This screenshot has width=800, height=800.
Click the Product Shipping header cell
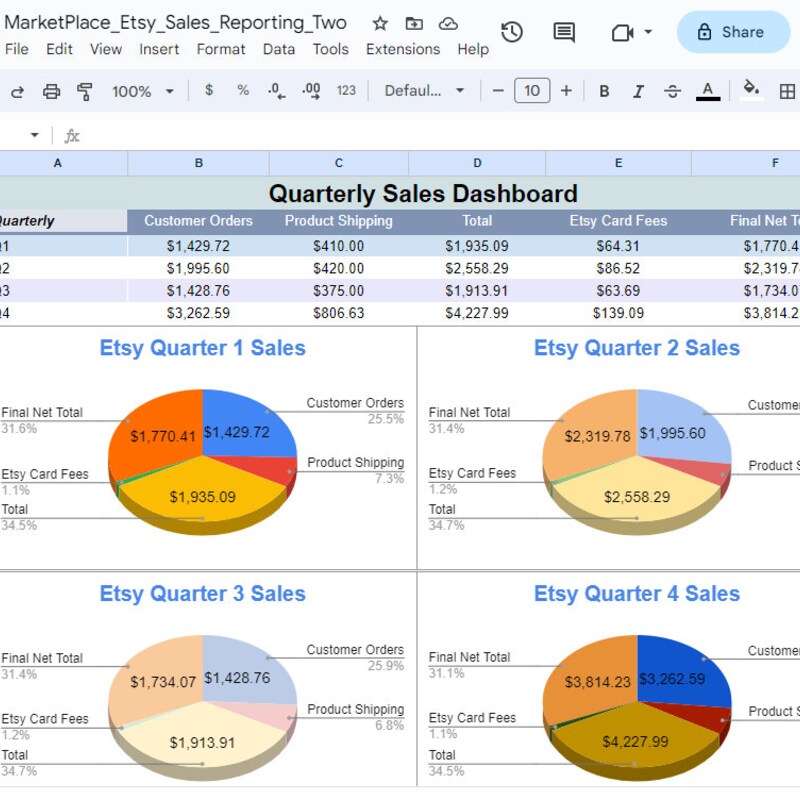pos(339,221)
